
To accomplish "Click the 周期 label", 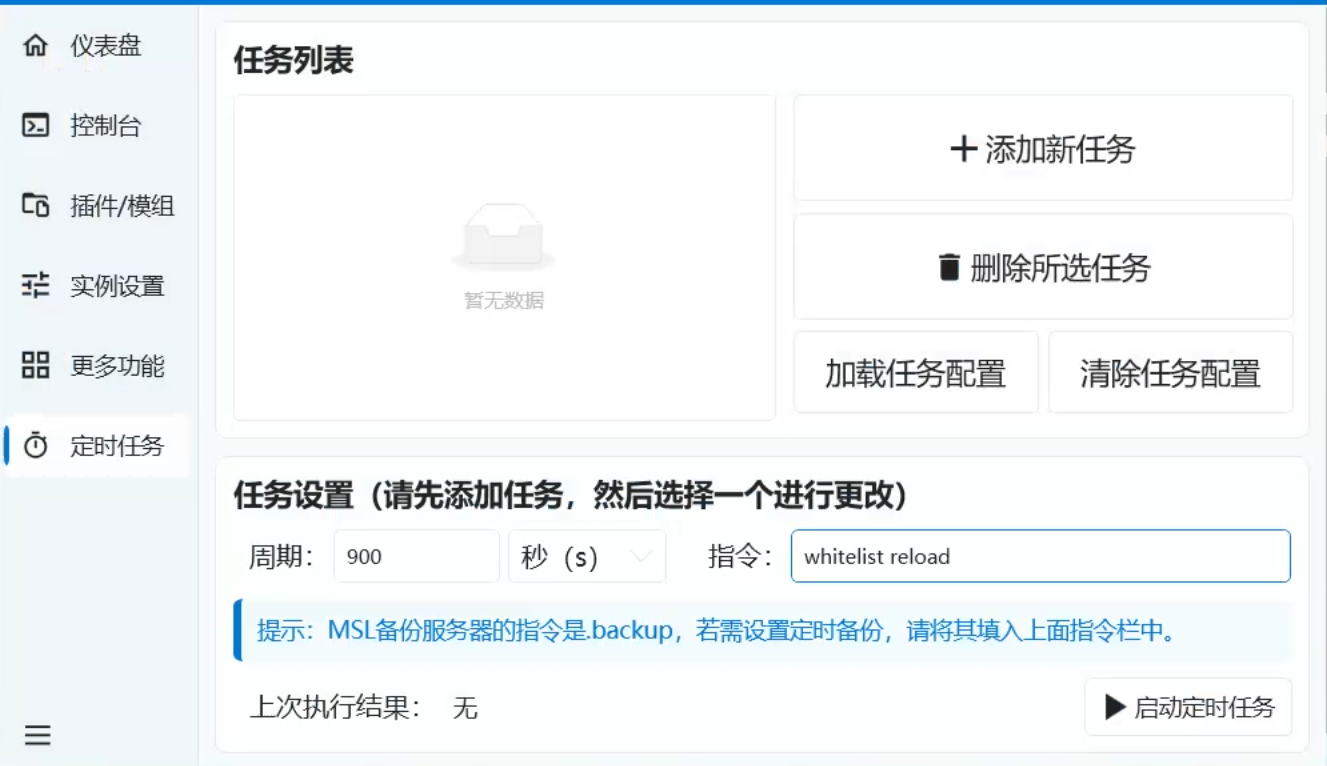I will pyautogui.click(x=281, y=557).
